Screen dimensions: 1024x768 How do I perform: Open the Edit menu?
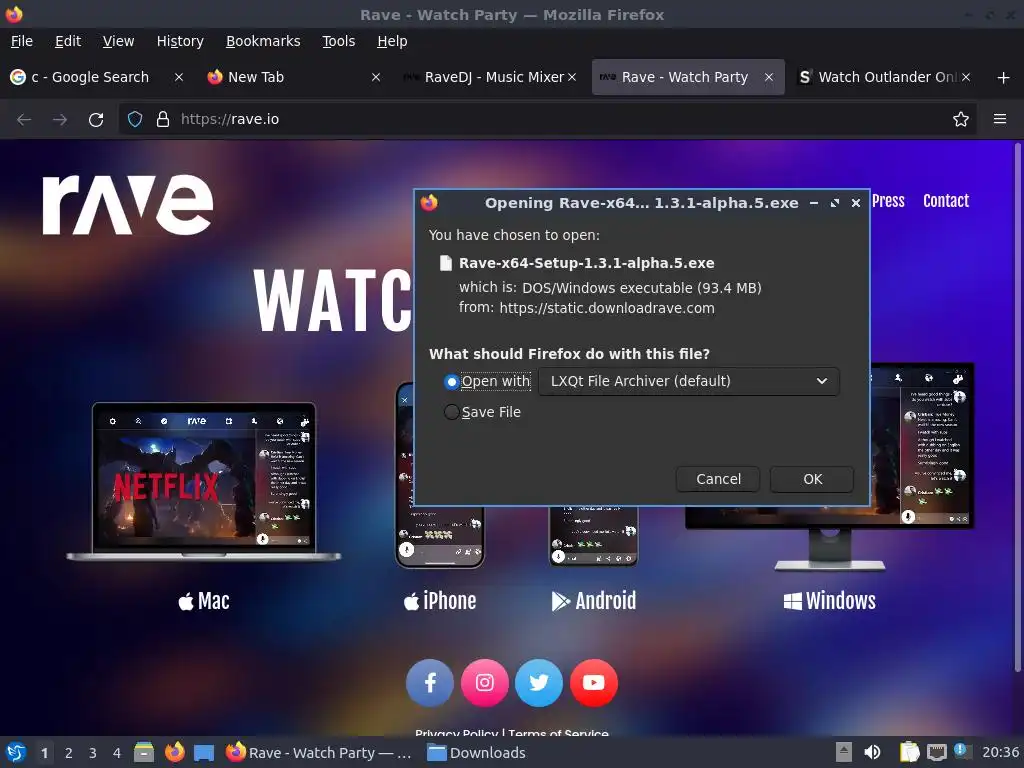click(68, 41)
